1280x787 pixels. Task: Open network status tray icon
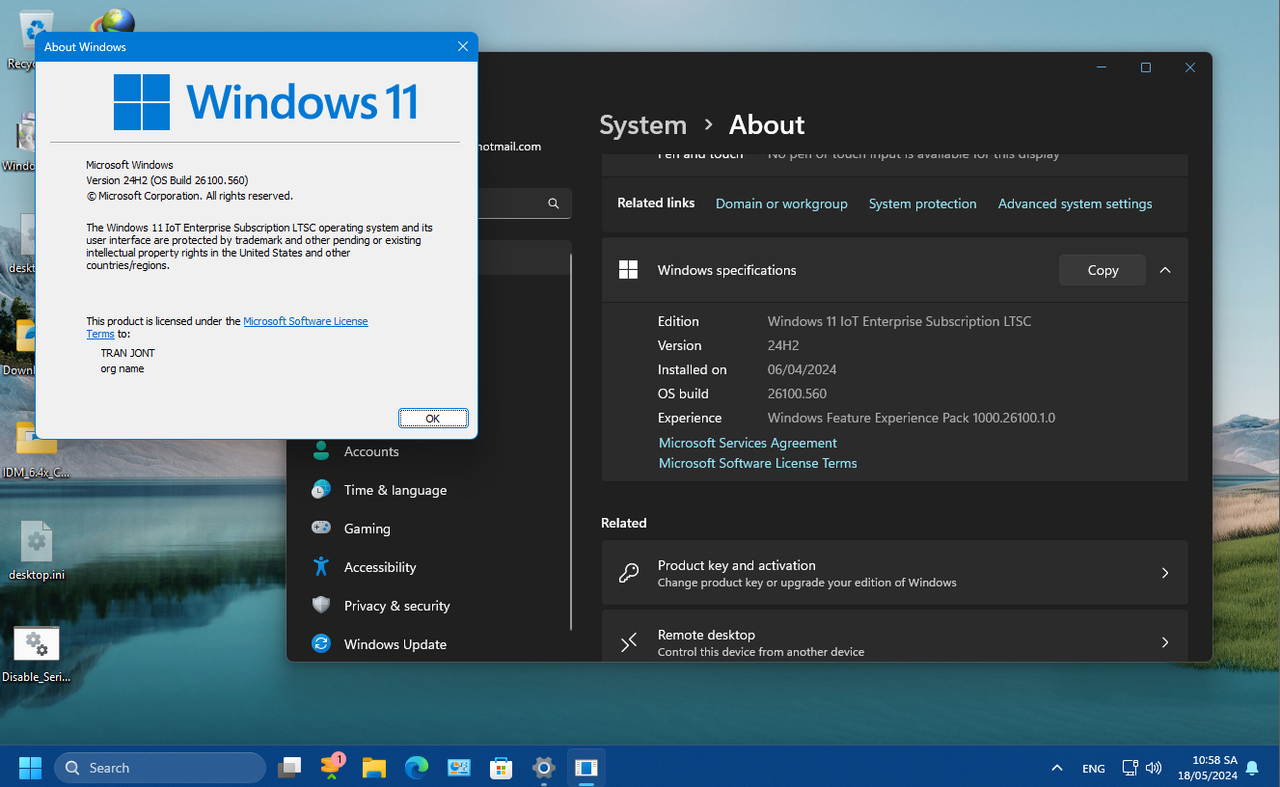click(x=1130, y=768)
